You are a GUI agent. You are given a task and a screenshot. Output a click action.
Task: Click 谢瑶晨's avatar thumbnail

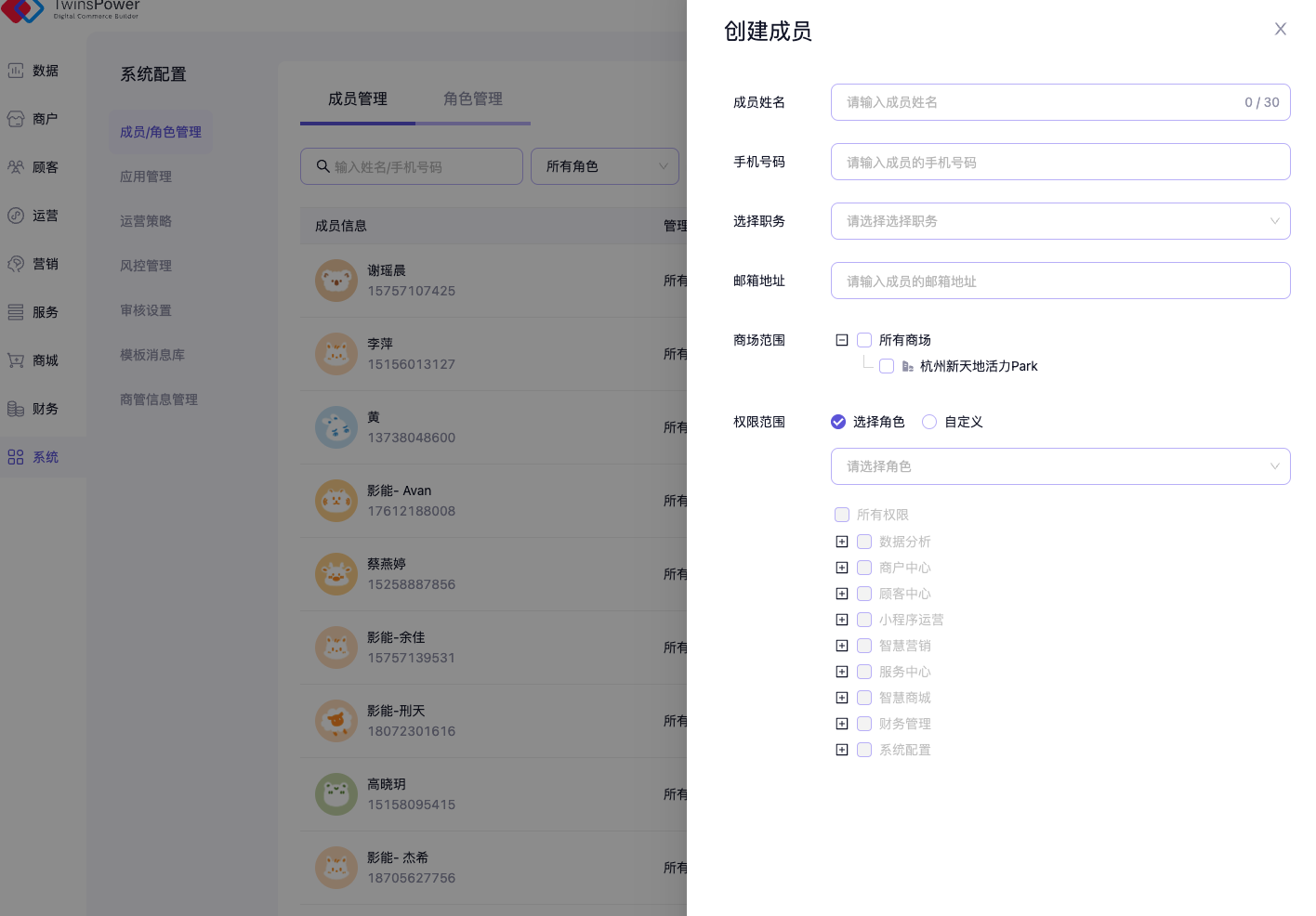coord(336,281)
